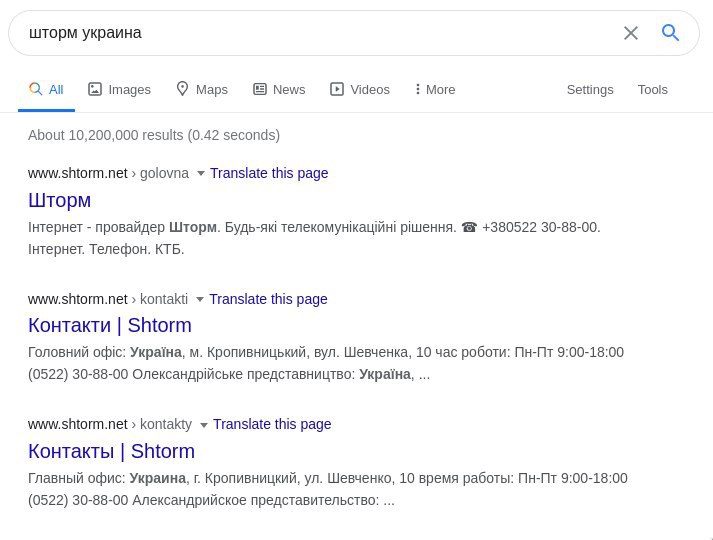Expand dropdown arrow next to kontakti result

coord(200,300)
